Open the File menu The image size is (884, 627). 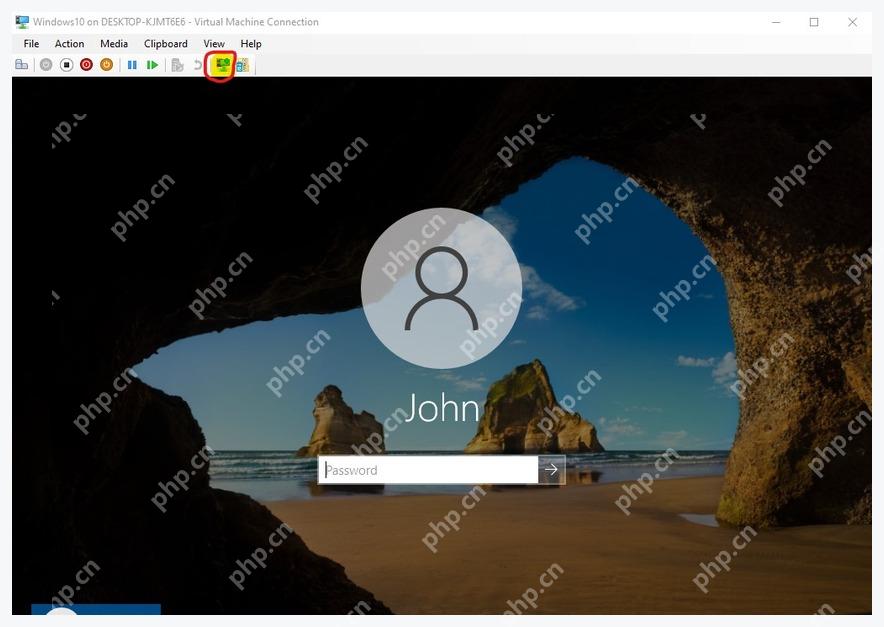(32, 43)
